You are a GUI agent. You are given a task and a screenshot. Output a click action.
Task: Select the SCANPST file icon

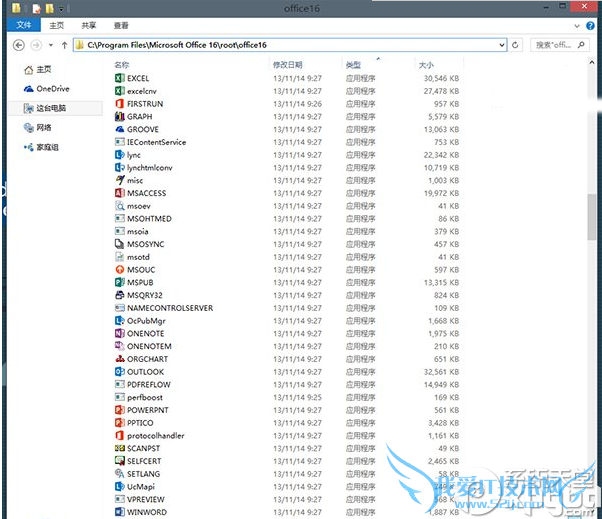click(120, 448)
